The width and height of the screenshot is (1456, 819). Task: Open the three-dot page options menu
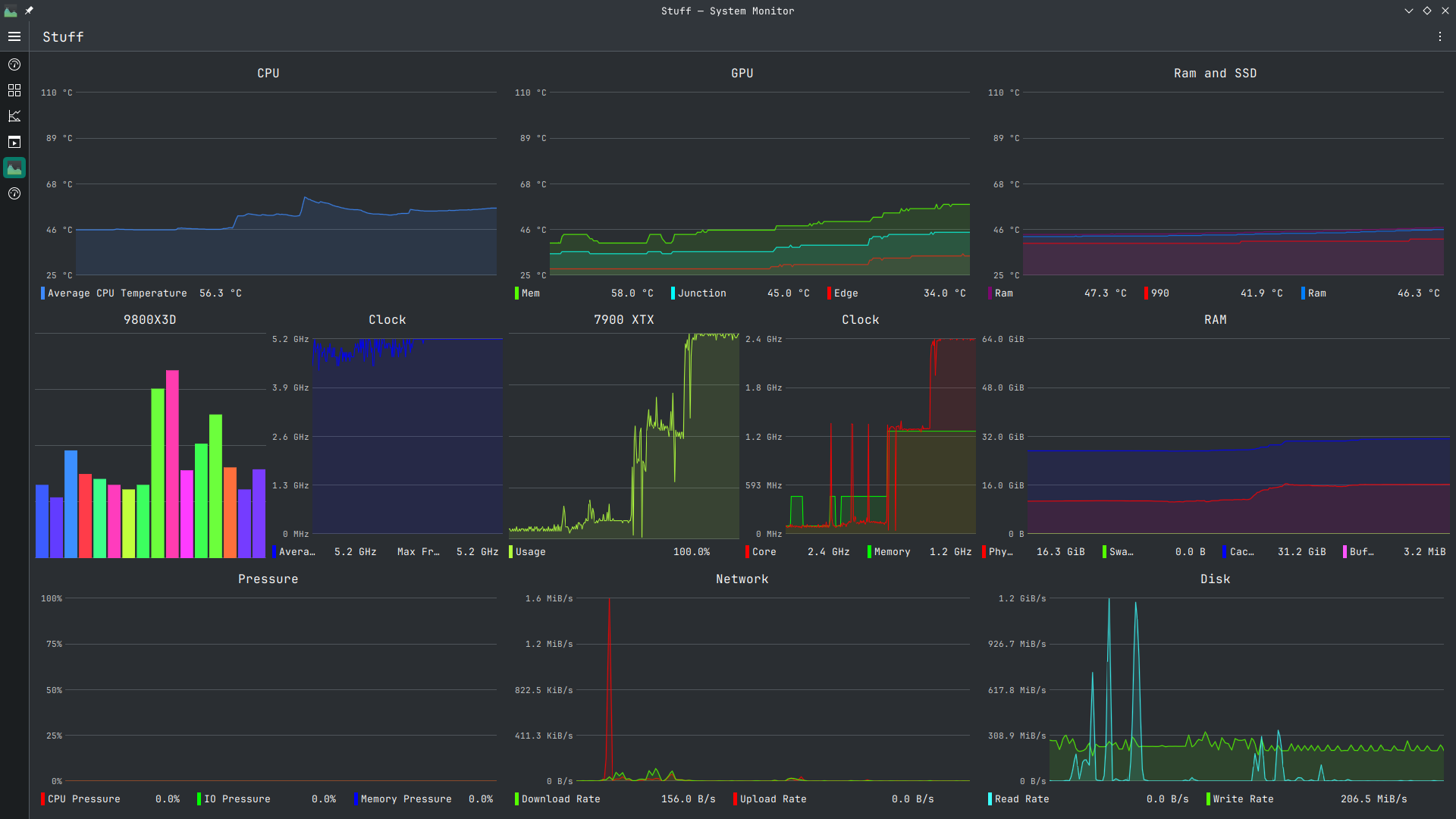(x=1439, y=36)
